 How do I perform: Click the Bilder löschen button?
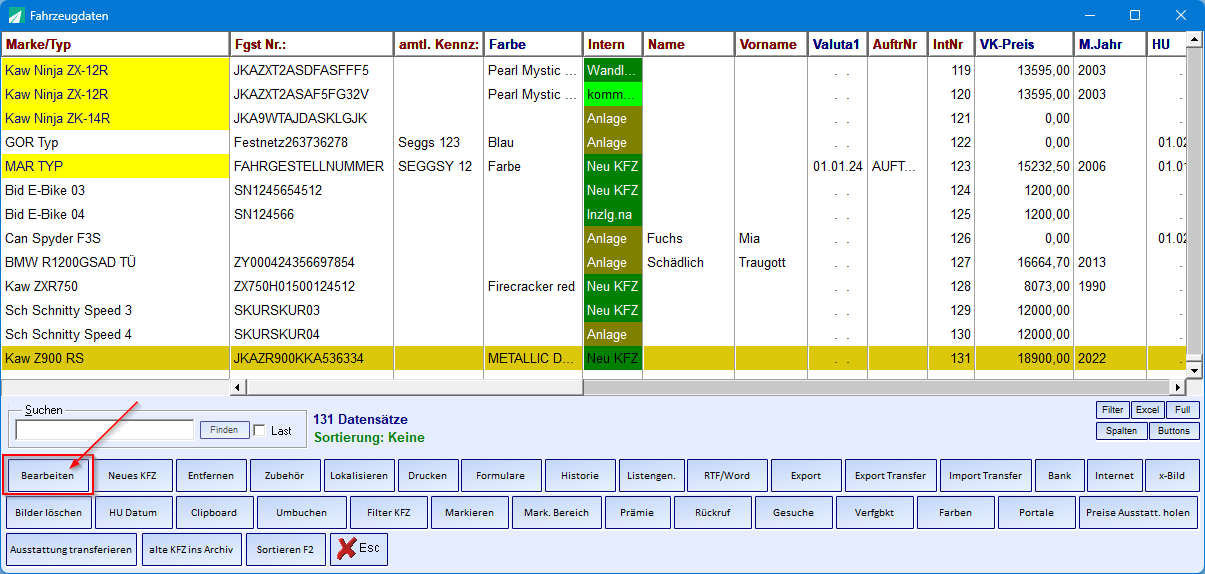click(x=50, y=513)
